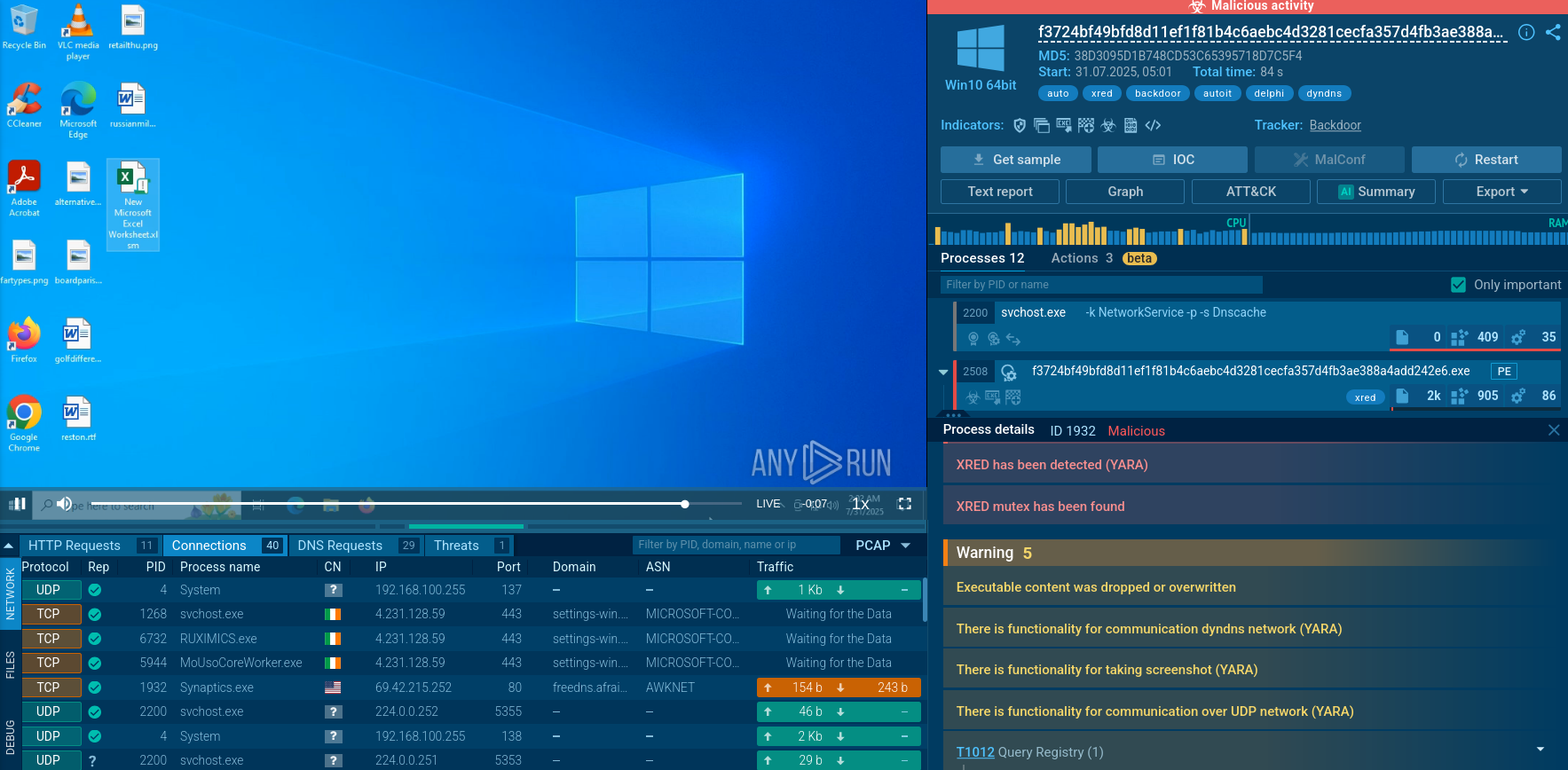1568x770 pixels.
Task: Click the Filter by PID or name field
Action: 1100,285
